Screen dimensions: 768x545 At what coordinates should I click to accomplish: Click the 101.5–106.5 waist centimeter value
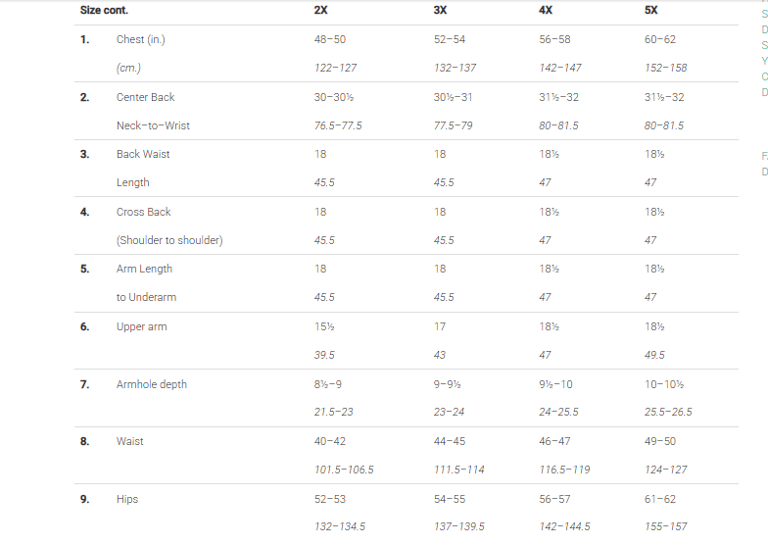point(344,470)
